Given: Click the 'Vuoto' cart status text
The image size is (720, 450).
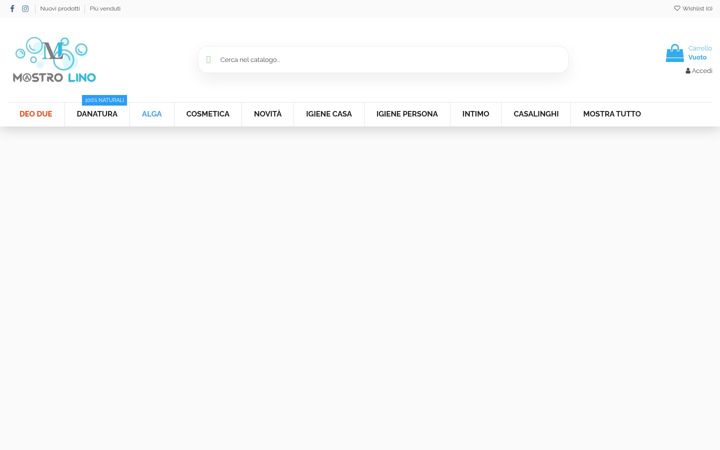Looking at the screenshot, I should coord(697,57).
